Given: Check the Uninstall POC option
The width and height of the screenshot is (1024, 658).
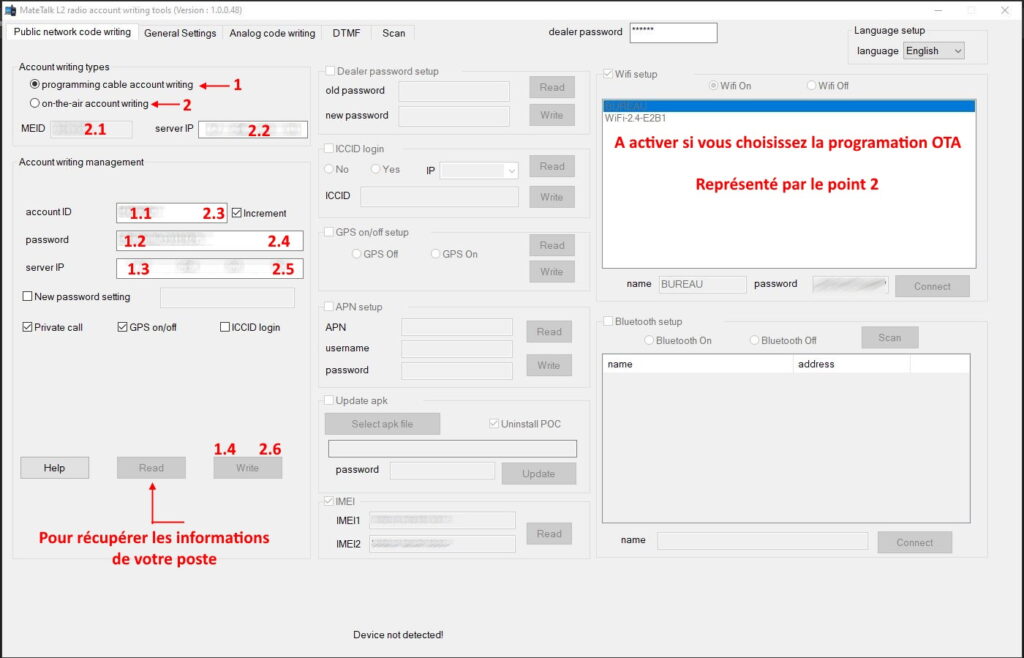Looking at the screenshot, I should pyautogui.click(x=493, y=423).
